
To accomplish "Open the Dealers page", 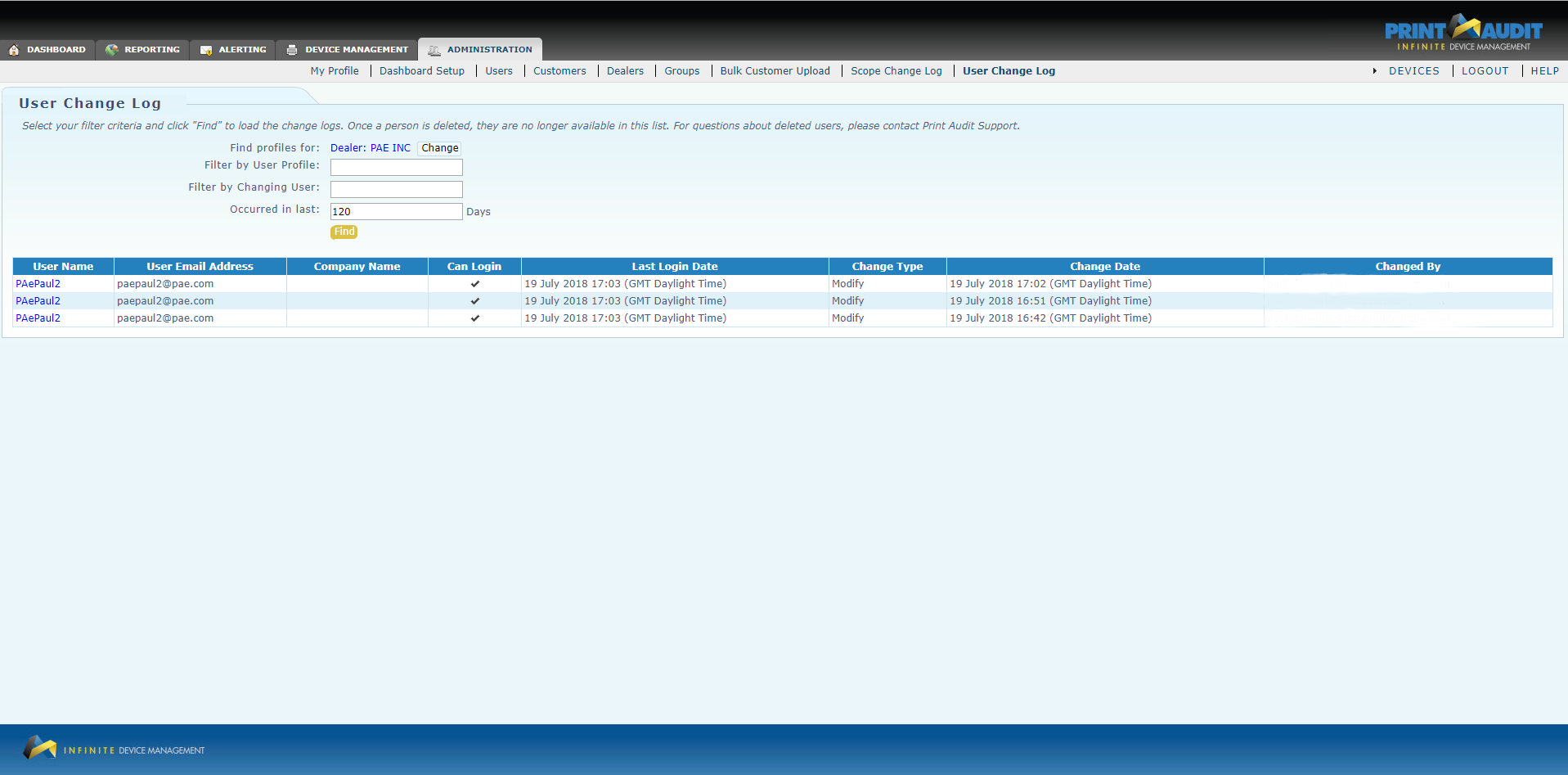I will [625, 71].
